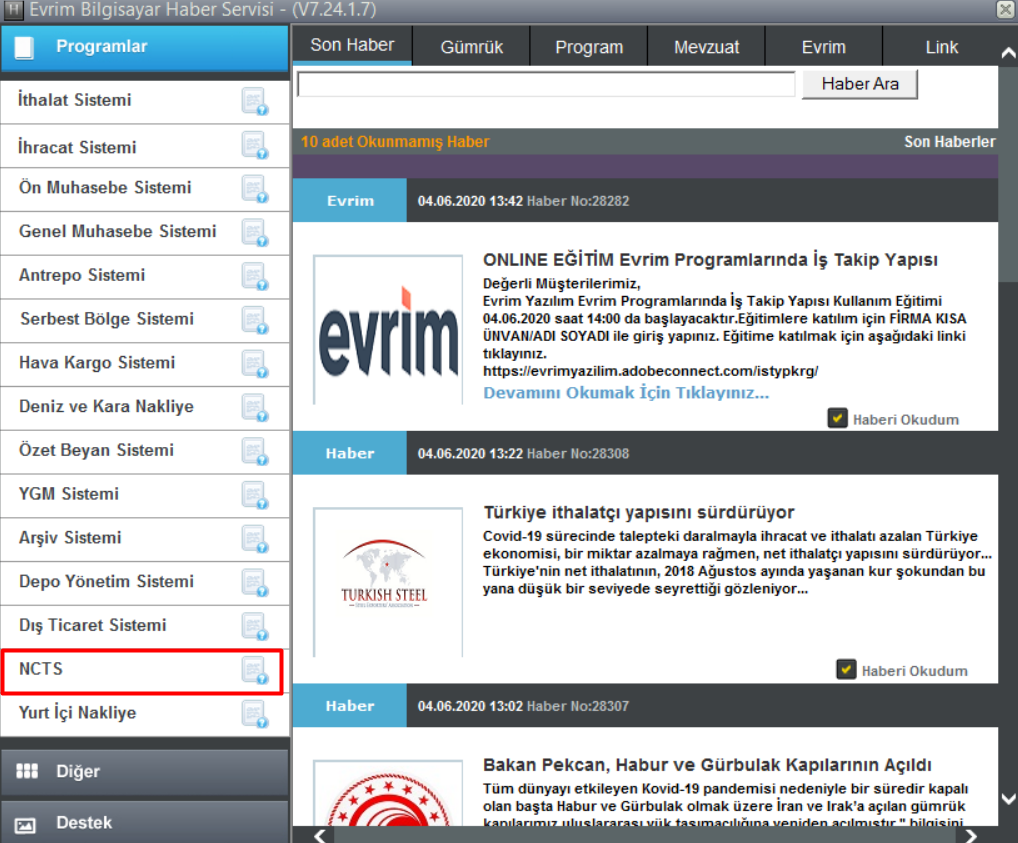Open Yurt İçi Nakliye
Image resolution: width=1018 pixels, height=843 pixels.
point(144,714)
